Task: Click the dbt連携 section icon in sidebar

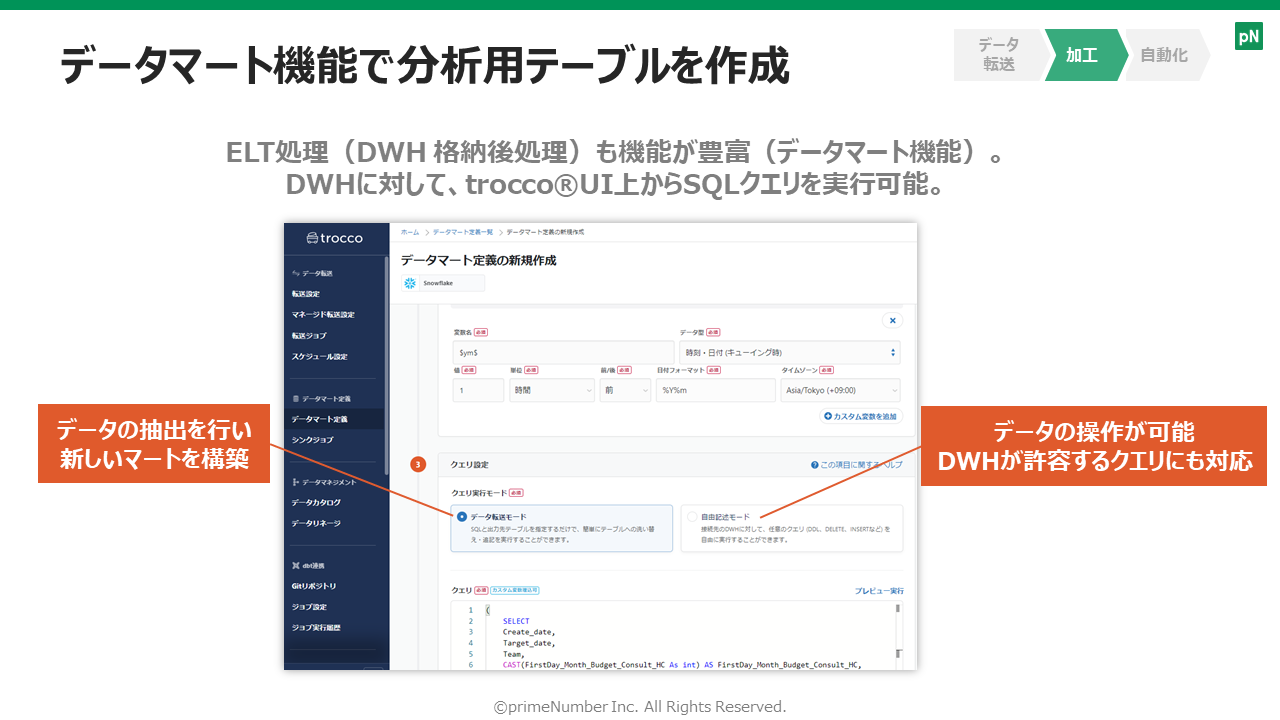Action: click(296, 565)
